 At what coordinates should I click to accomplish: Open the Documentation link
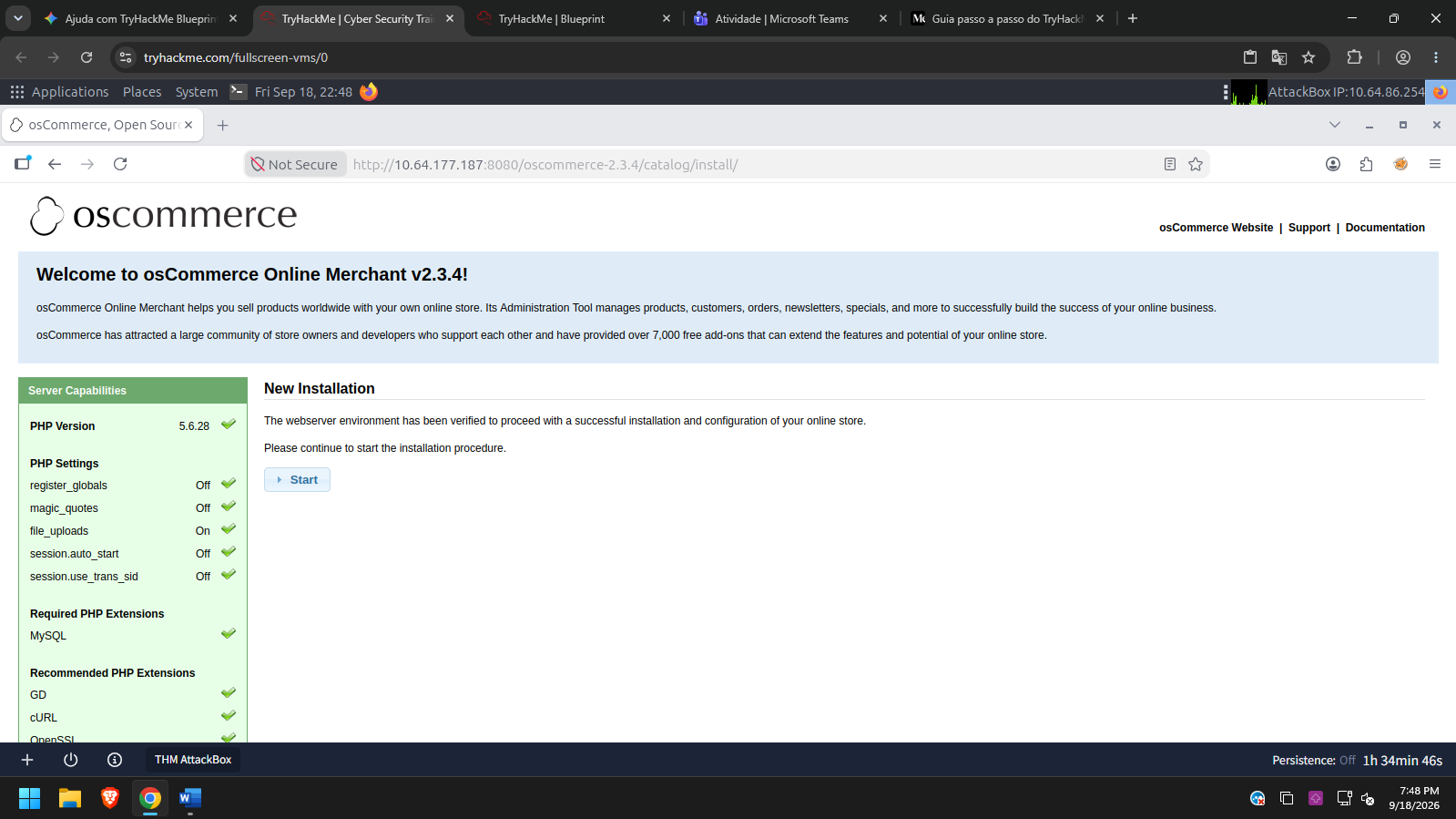pyautogui.click(x=1385, y=228)
